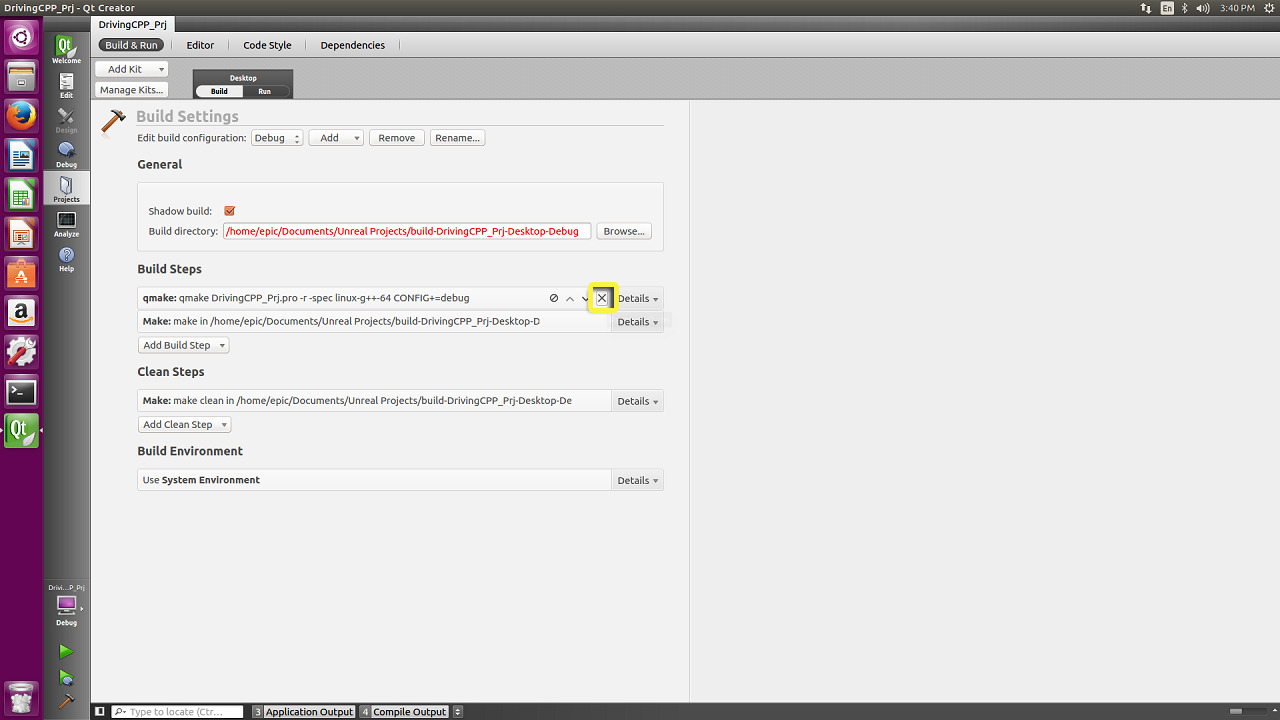Start debugging with the Debug run button

click(66, 677)
